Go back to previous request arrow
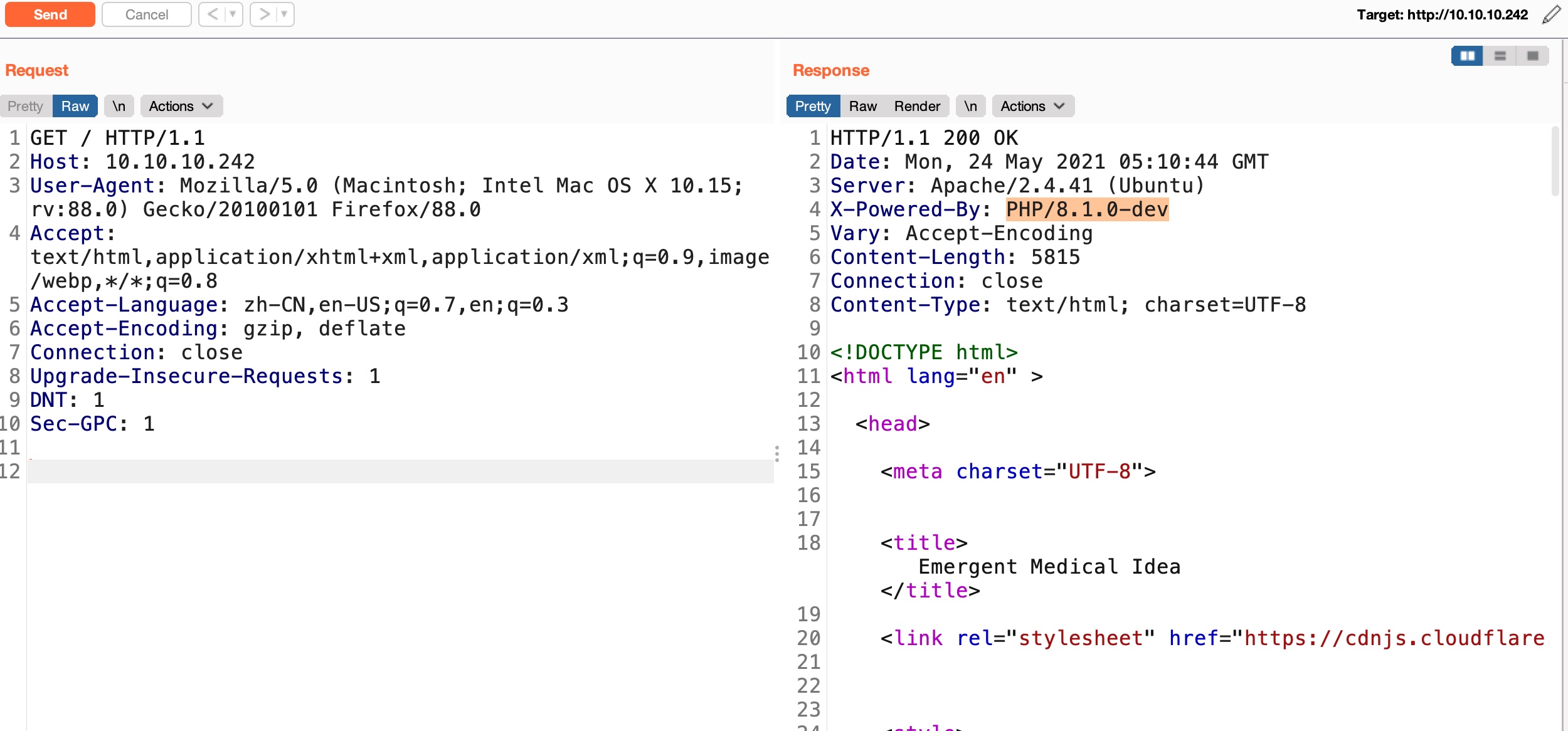This screenshot has height=731, width=1568. tap(213, 14)
